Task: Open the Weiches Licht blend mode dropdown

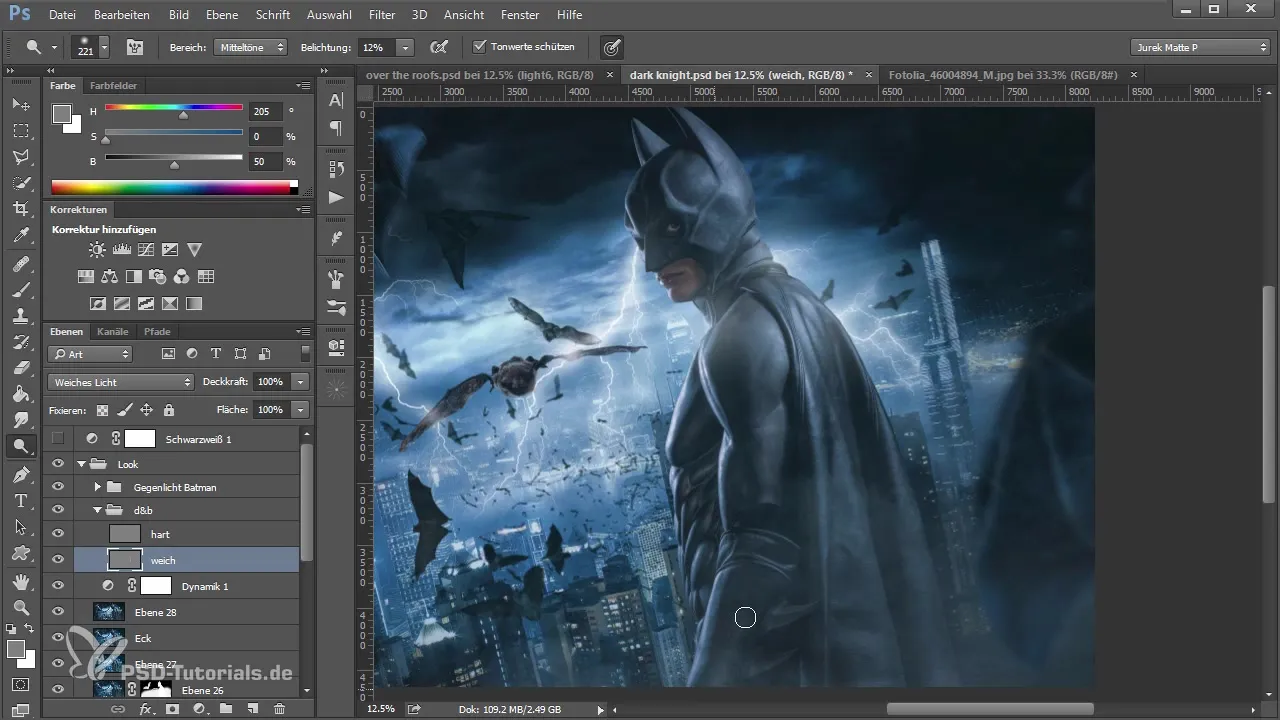Action: tap(120, 382)
